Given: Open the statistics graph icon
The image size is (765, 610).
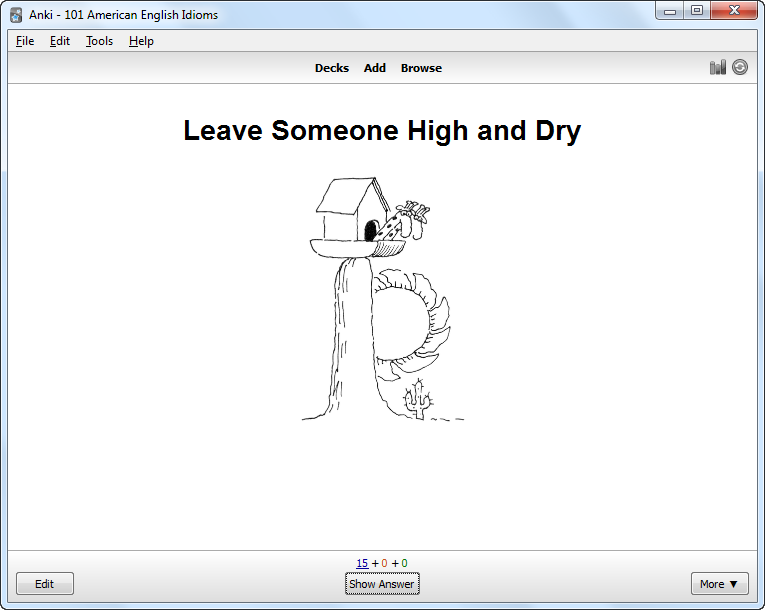Looking at the screenshot, I should point(717,67).
